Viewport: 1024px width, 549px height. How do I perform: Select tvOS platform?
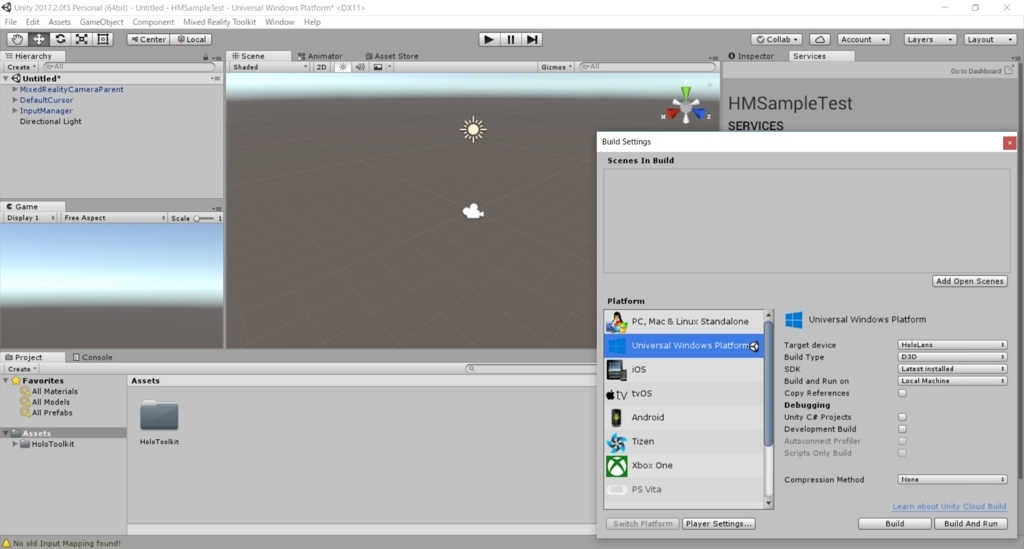(x=683, y=394)
